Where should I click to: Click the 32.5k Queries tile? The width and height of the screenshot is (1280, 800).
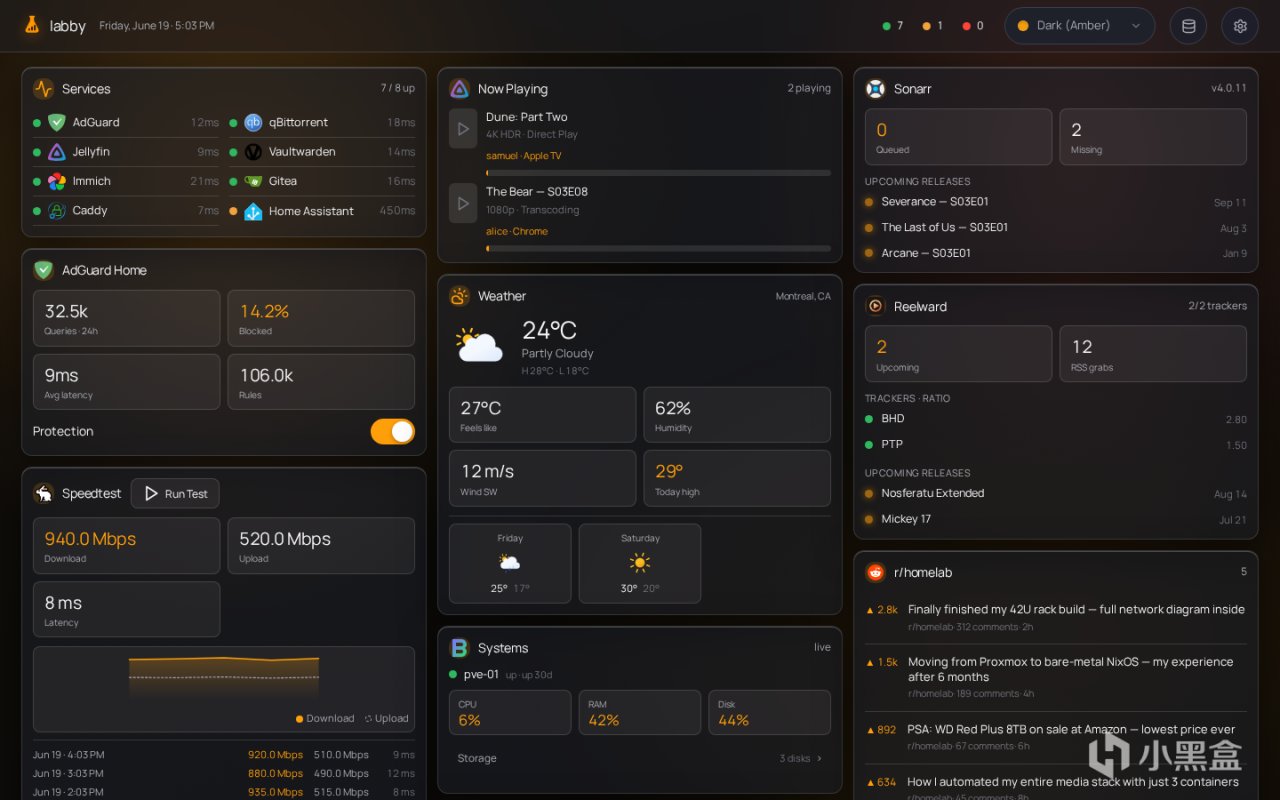pyautogui.click(x=126, y=318)
